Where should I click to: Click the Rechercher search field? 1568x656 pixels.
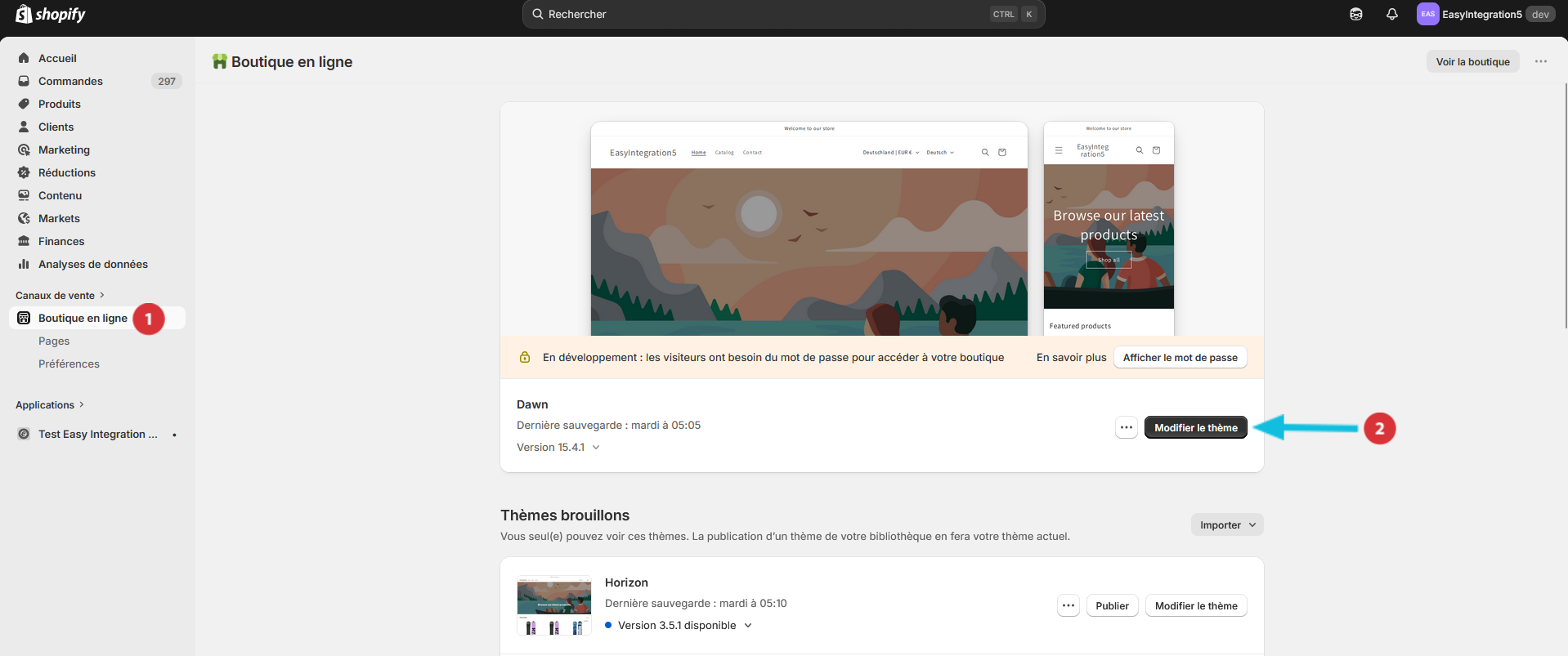click(x=783, y=14)
